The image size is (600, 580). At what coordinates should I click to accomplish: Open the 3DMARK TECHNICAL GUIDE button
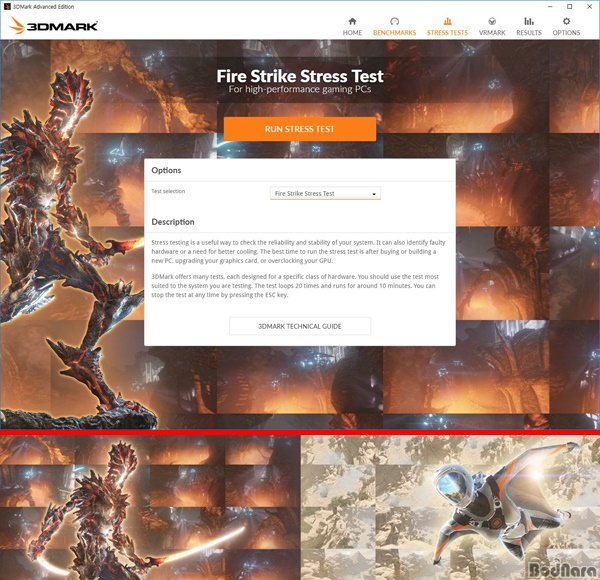tap(300, 326)
